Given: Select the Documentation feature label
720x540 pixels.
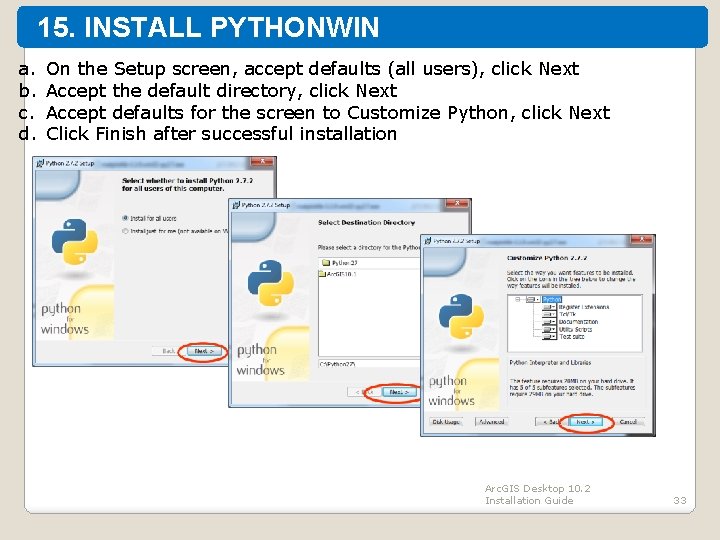Looking at the screenshot, I should (579, 322).
